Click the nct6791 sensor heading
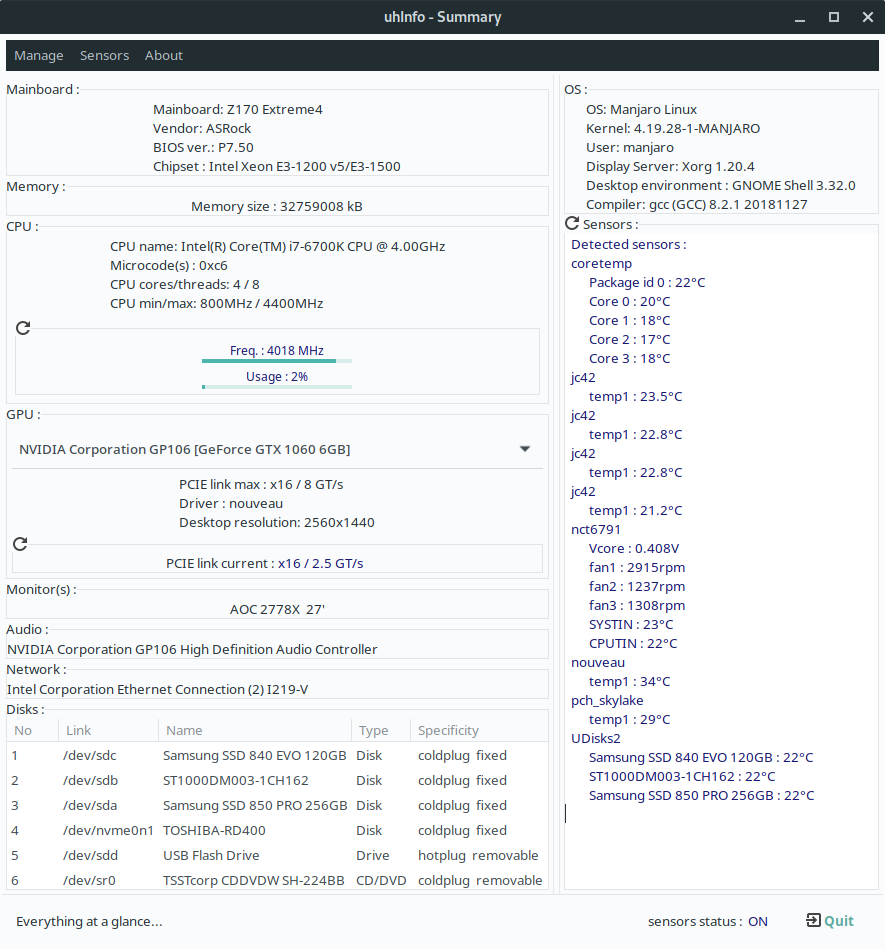 (596, 530)
